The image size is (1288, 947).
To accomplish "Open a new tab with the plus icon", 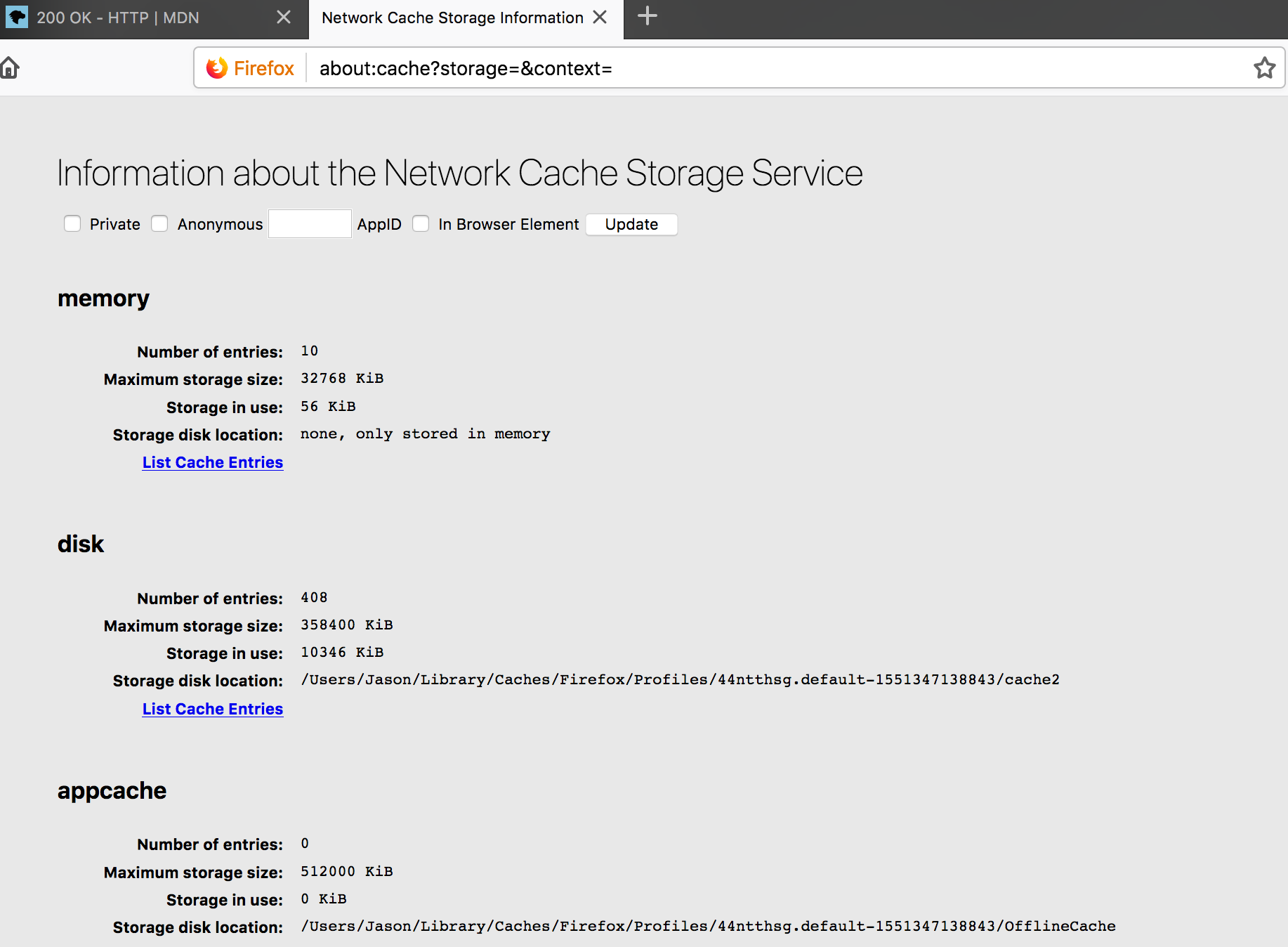I will tap(647, 16).
